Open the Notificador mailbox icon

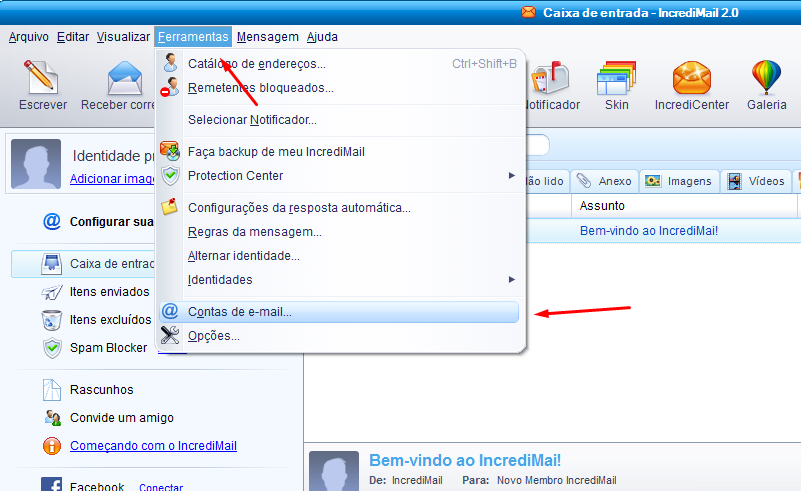[550, 78]
